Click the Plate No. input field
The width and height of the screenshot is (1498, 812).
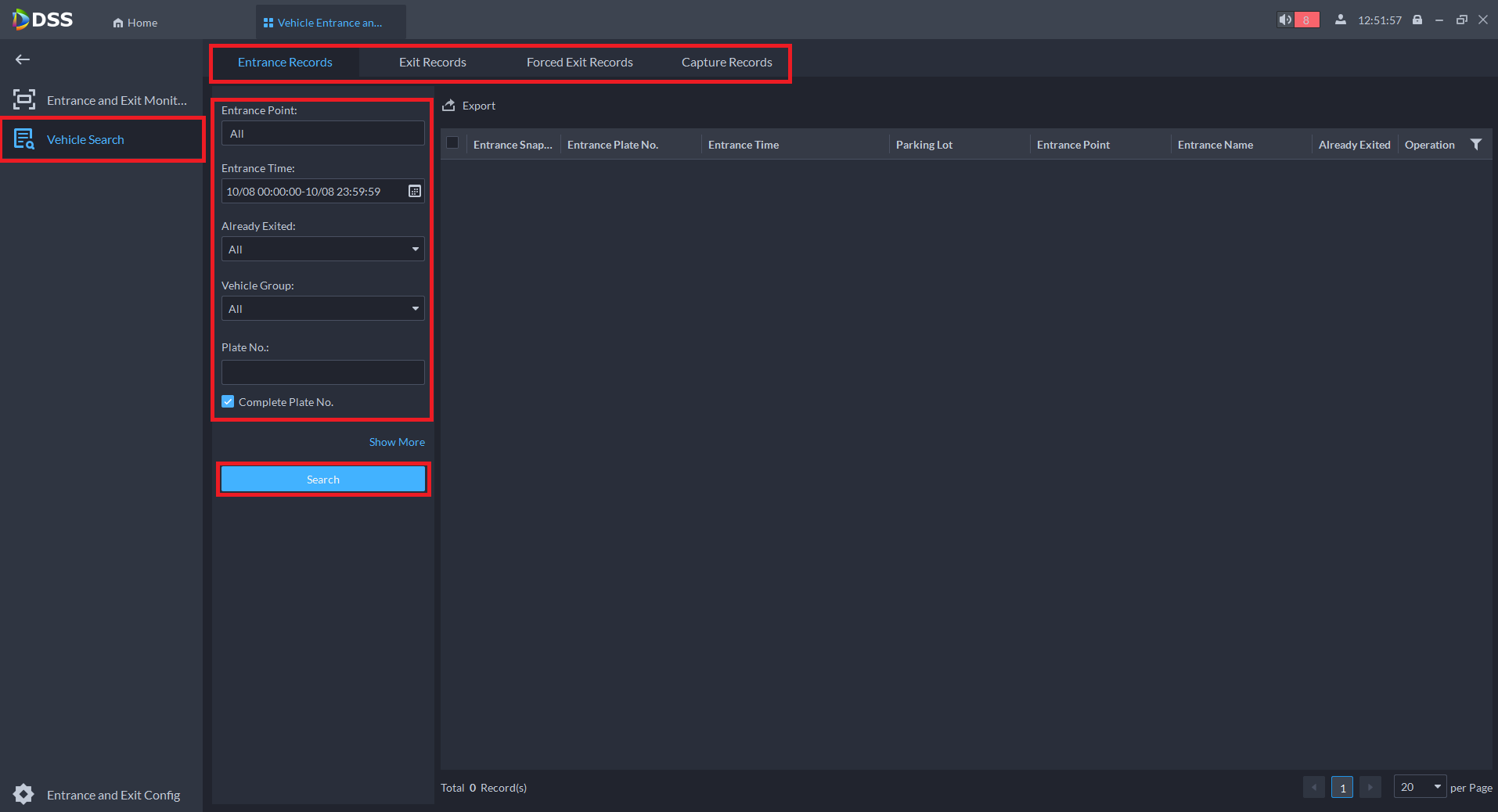pyautogui.click(x=322, y=372)
